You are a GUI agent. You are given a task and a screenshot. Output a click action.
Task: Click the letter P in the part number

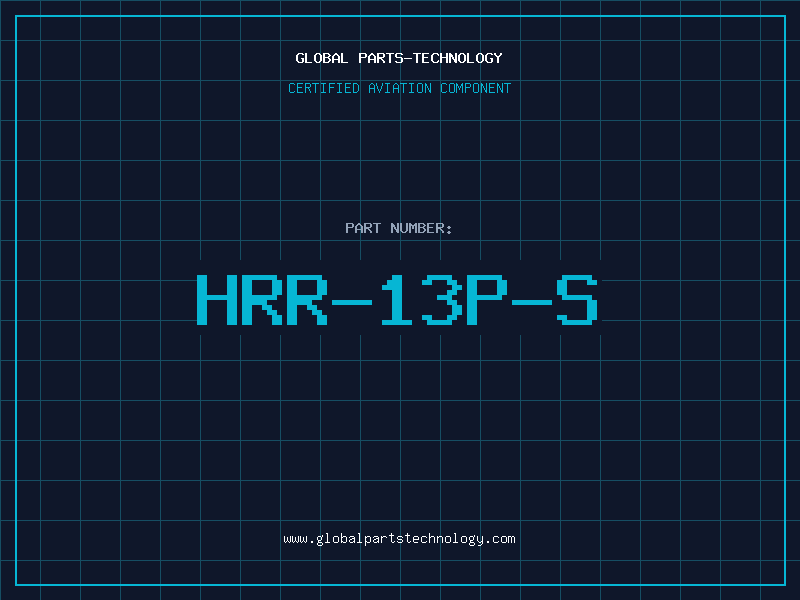487,300
